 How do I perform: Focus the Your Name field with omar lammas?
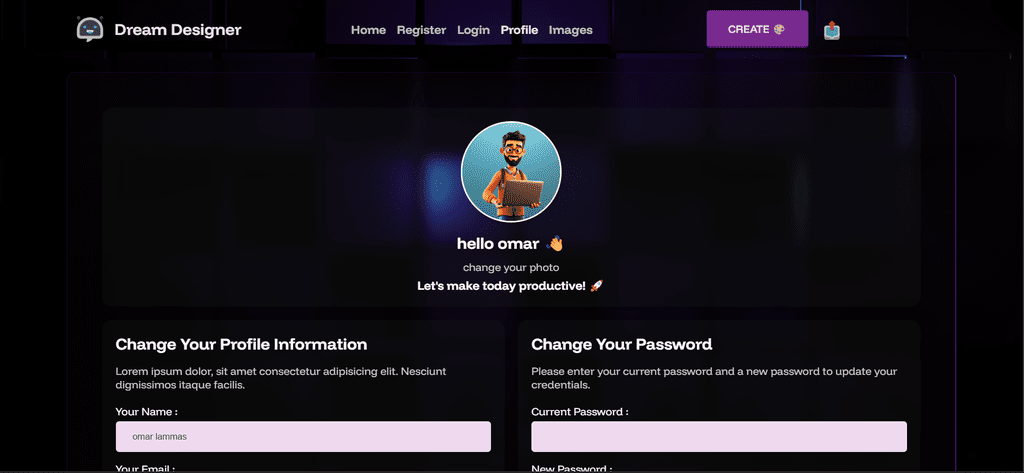click(x=303, y=436)
